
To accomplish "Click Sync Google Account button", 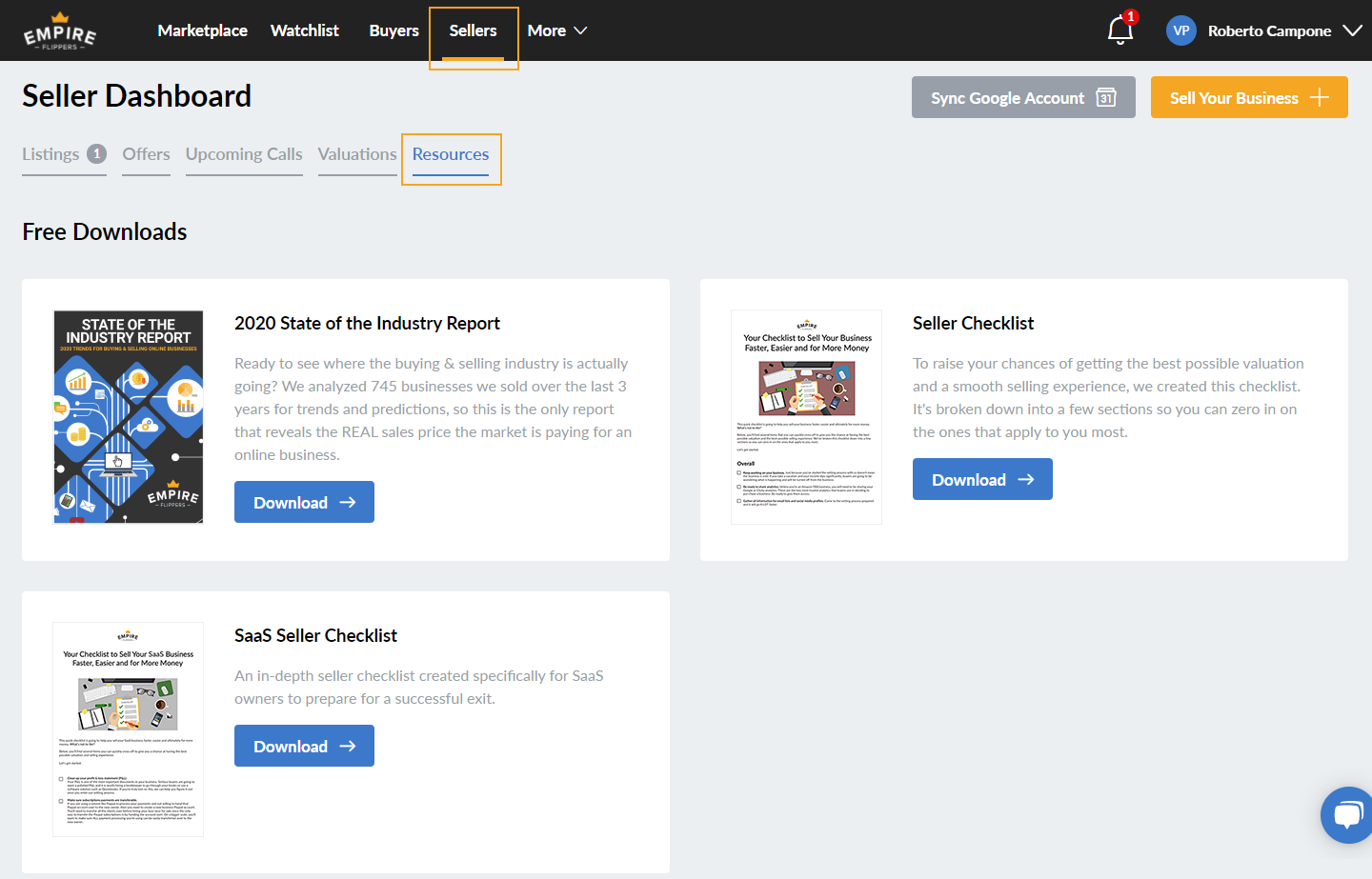I will coord(1023,97).
